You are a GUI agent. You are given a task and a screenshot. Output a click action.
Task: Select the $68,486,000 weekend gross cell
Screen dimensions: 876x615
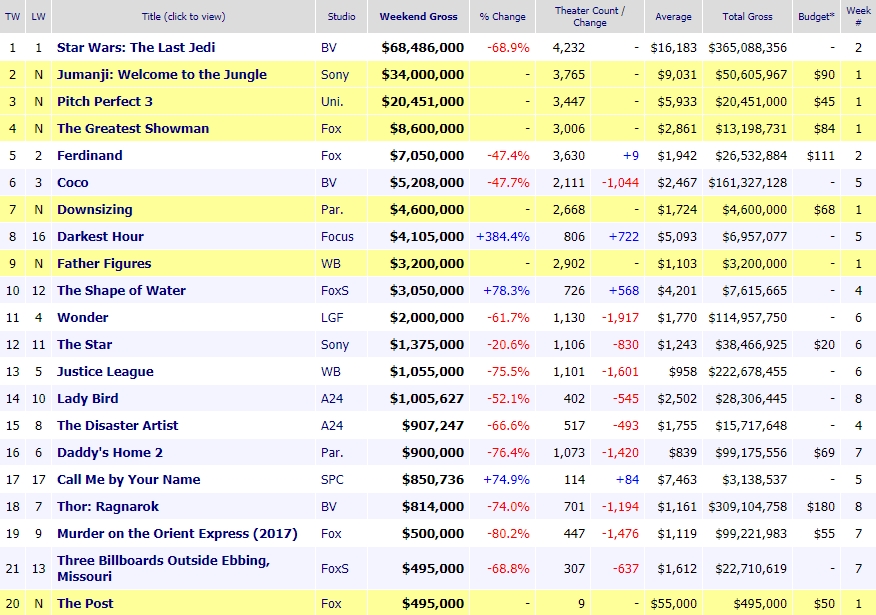tap(423, 47)
